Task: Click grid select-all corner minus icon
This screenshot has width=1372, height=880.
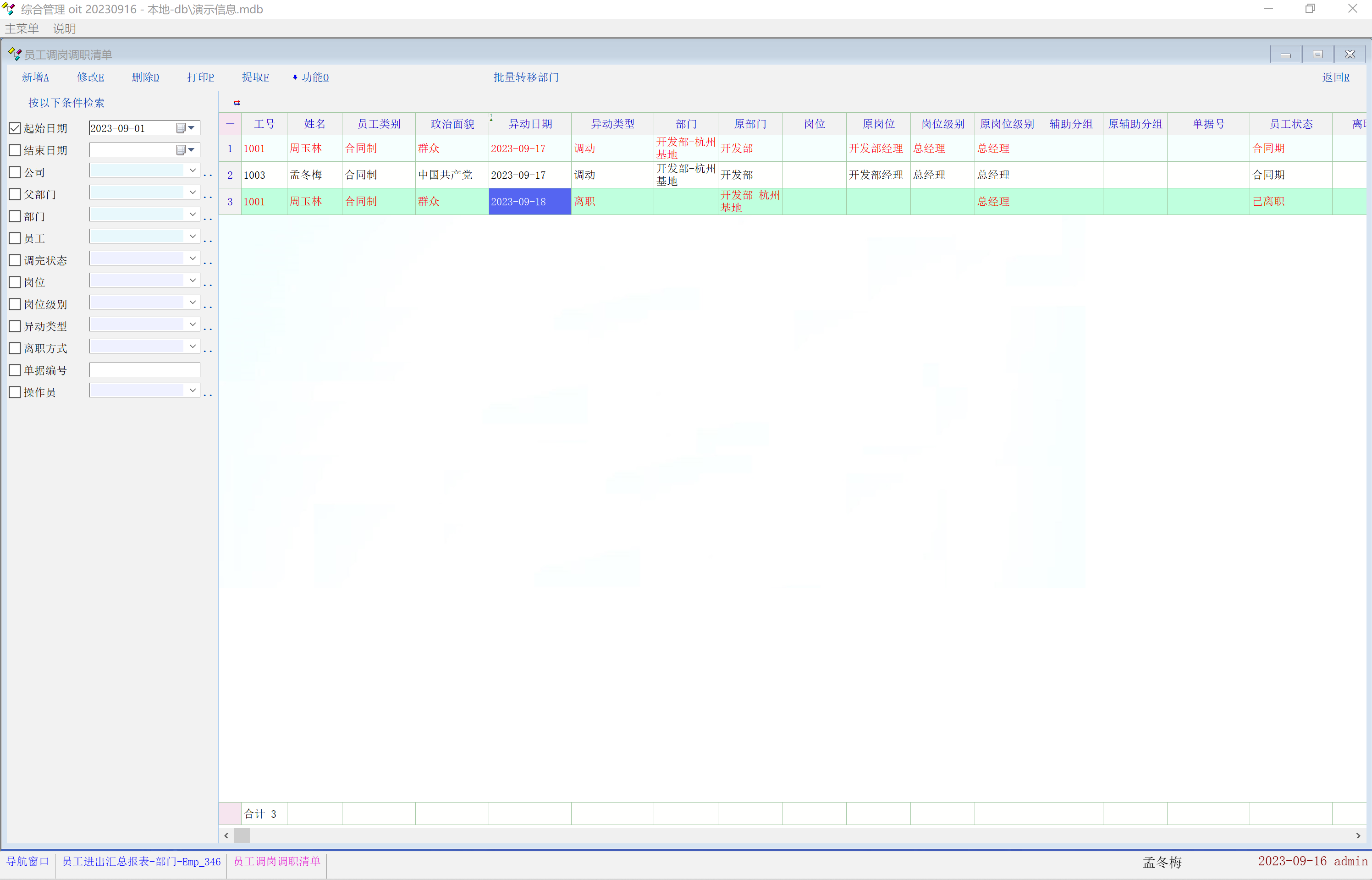Action: coord(230,123)
